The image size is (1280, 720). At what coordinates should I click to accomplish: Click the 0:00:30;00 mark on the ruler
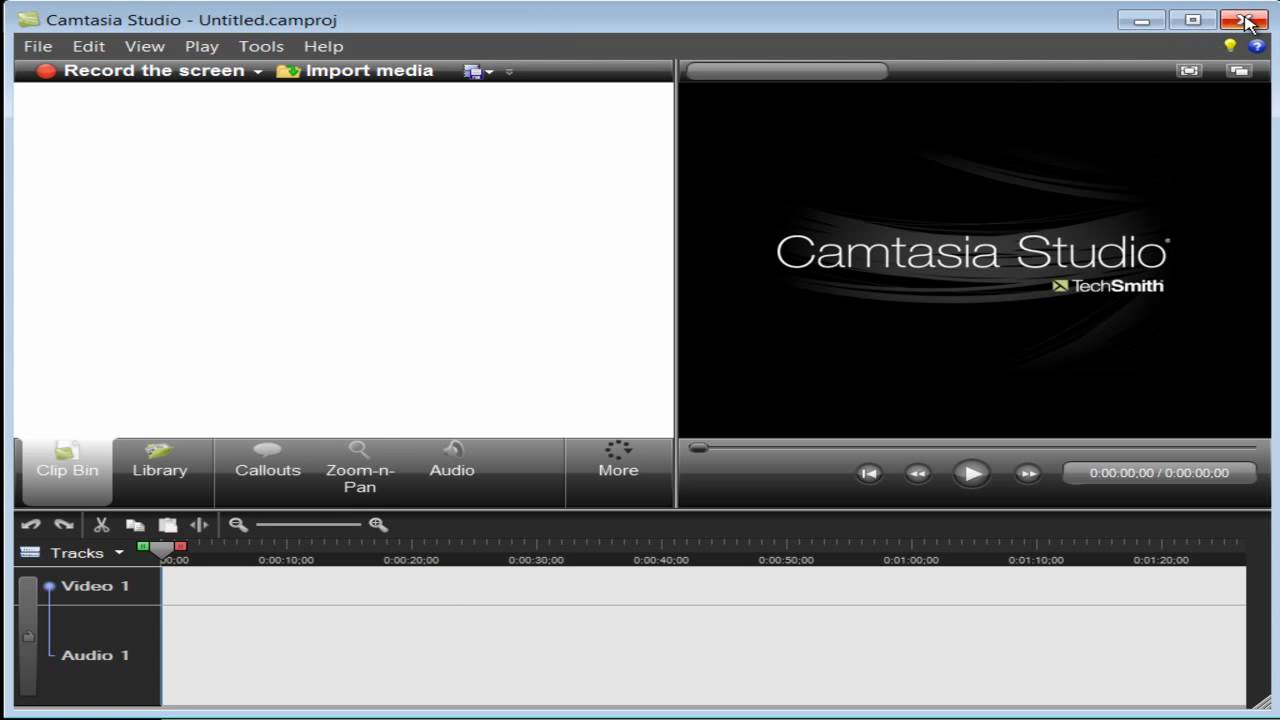tap(536, 560)
